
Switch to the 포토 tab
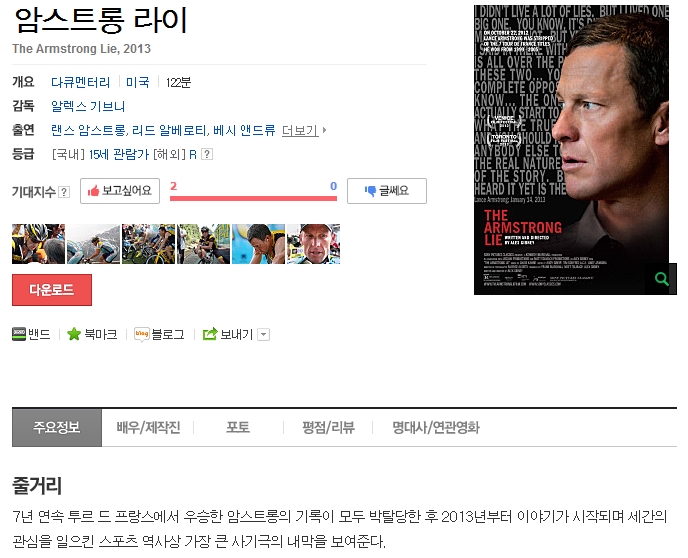(x=238, y=427)
